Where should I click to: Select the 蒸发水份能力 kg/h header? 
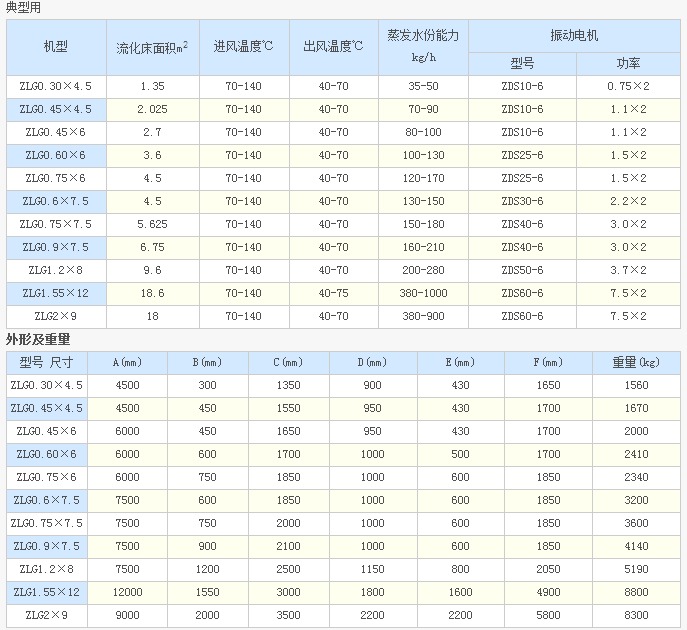coord(423,47)
